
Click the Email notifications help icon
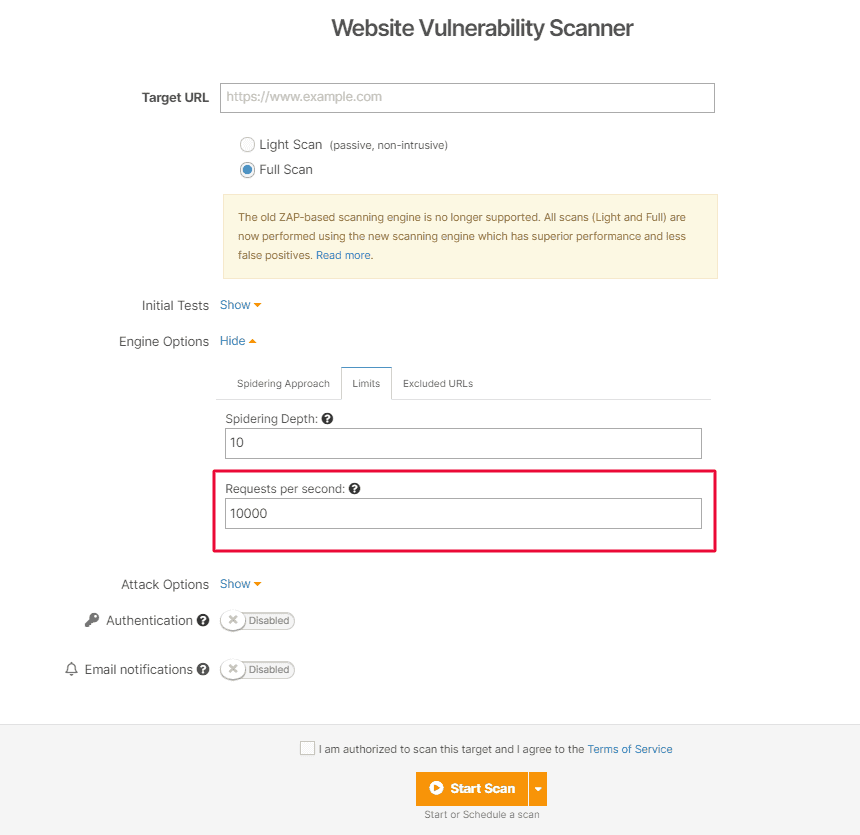tap(203, 670)
